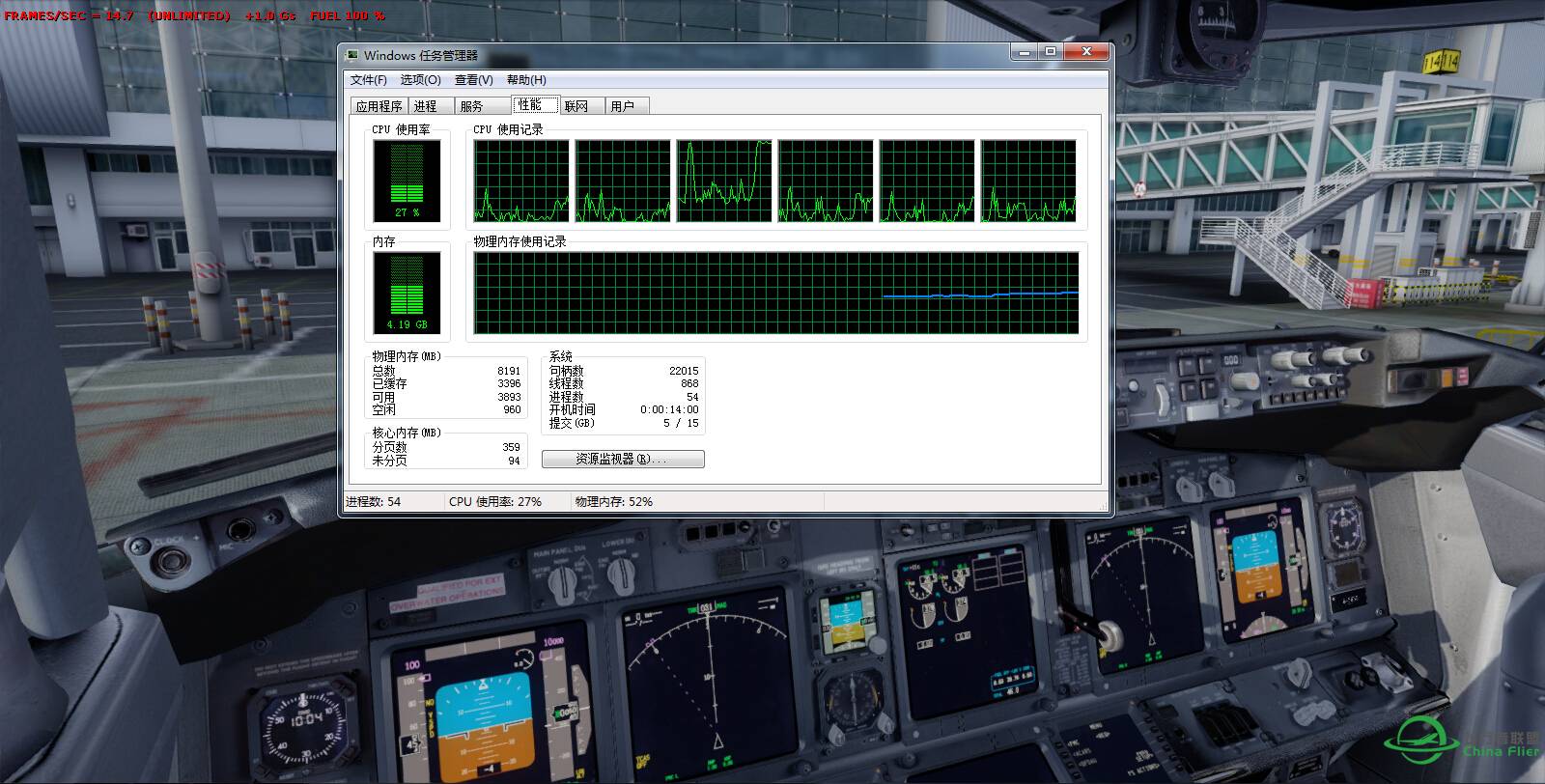Screen dimensions: 1545x784
Task: Click the 总数 value 8191
Action: point(509,371)
